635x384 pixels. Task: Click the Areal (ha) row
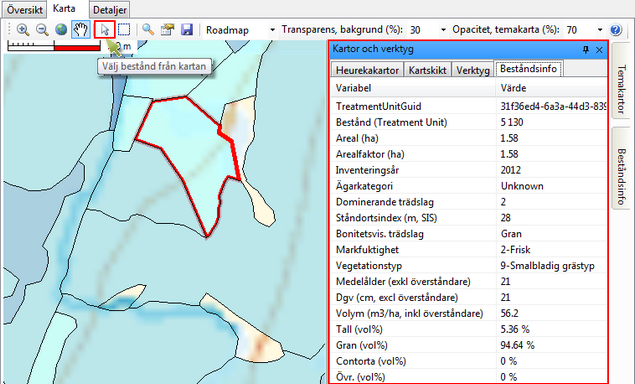(469, 138)
